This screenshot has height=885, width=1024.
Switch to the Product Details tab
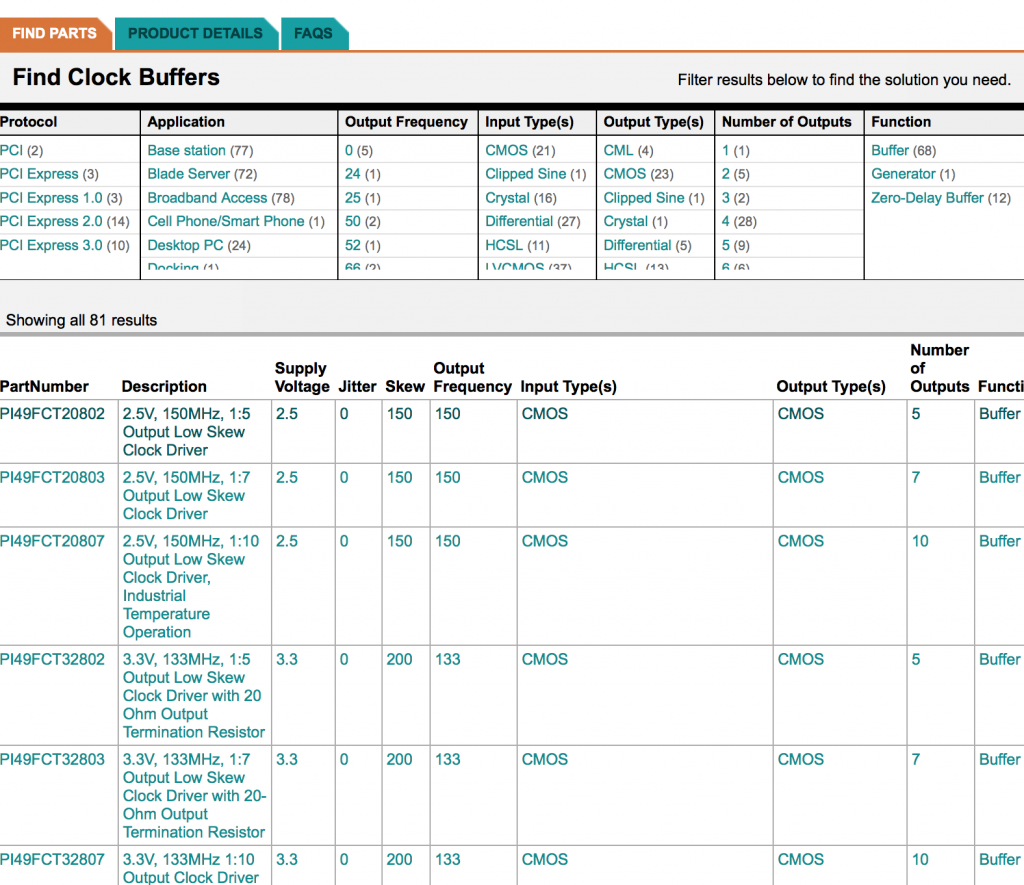(x=195, y=33)
